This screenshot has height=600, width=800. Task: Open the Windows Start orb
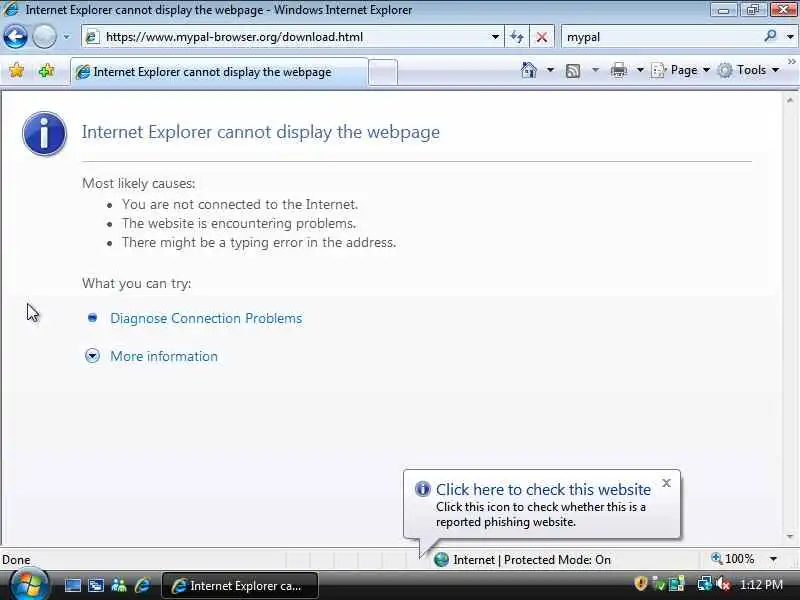[29, 585]
